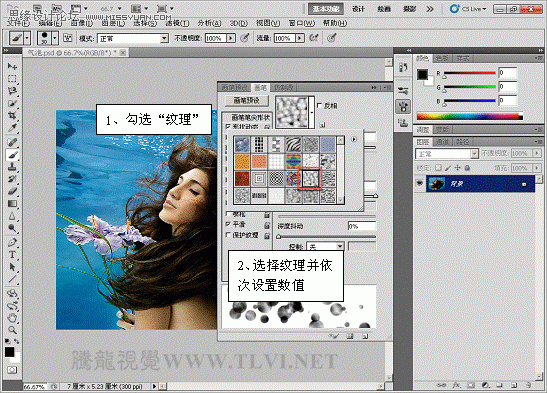The height and width of the screenshot is (393, 547).
Task: Select the Path Selection tool
Action: [12, 267]
